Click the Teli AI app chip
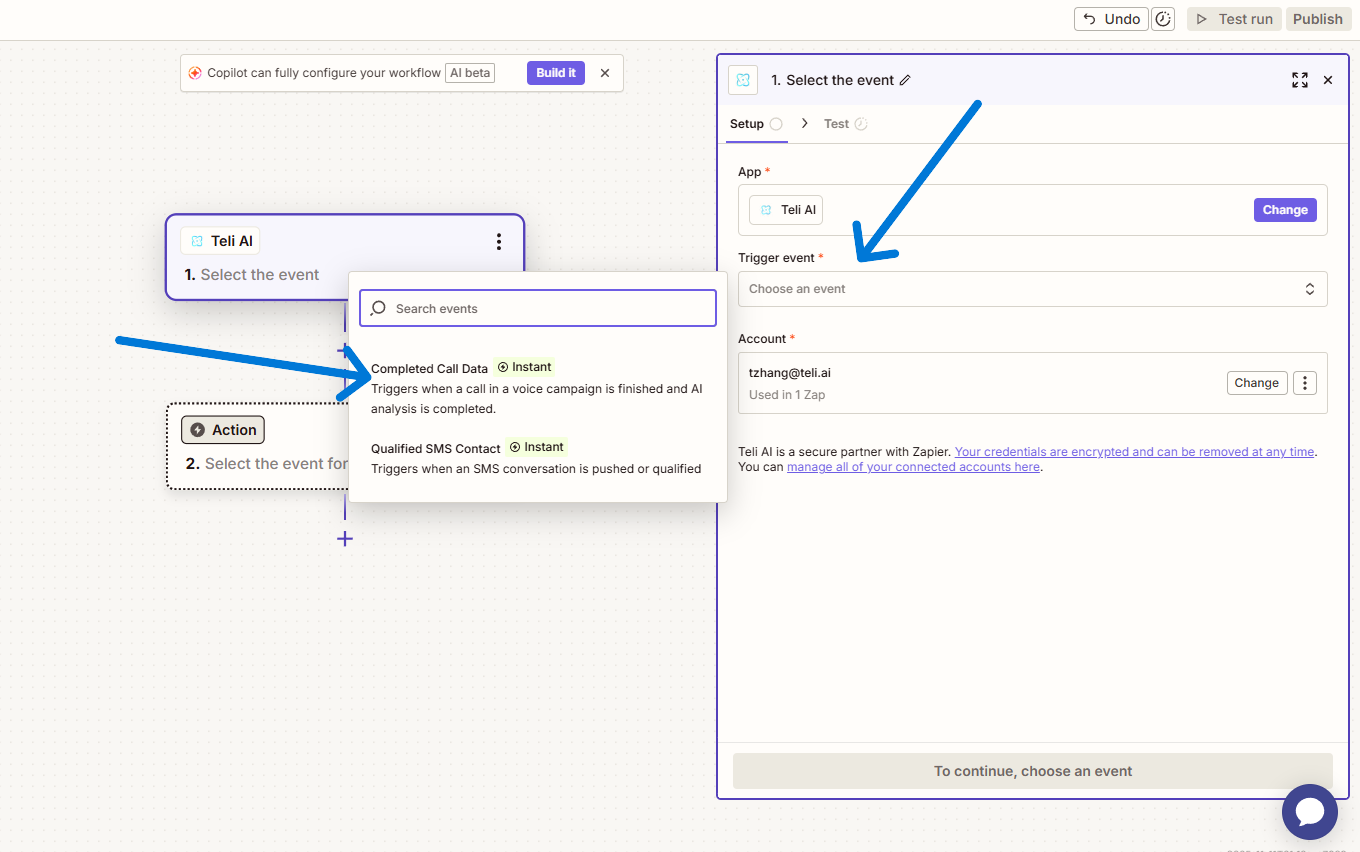The image size is (1360, 852). pyautogui.click(x=786, y=210)
